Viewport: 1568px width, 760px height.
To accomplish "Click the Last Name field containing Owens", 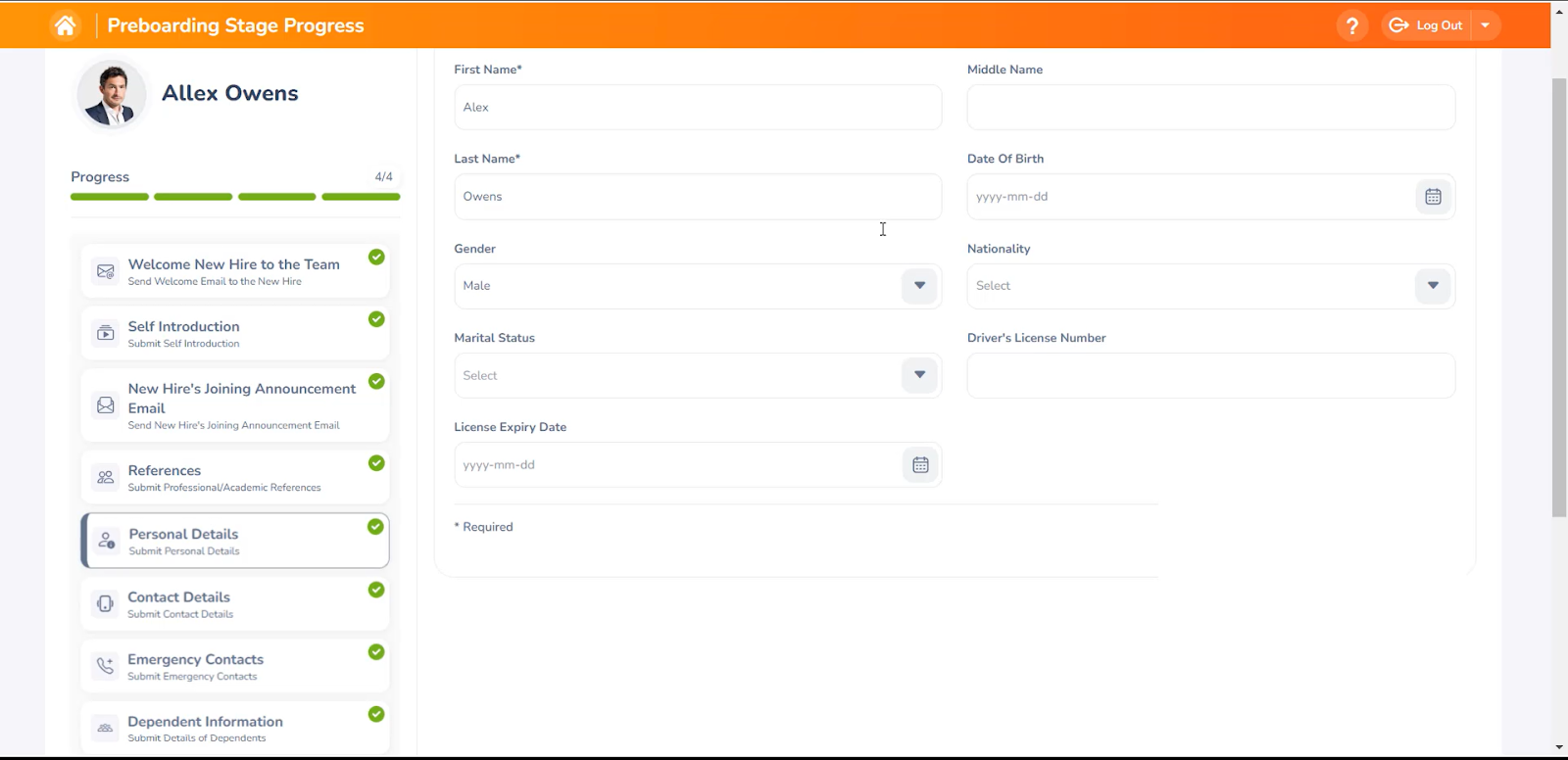I will [x=698, y=197].
